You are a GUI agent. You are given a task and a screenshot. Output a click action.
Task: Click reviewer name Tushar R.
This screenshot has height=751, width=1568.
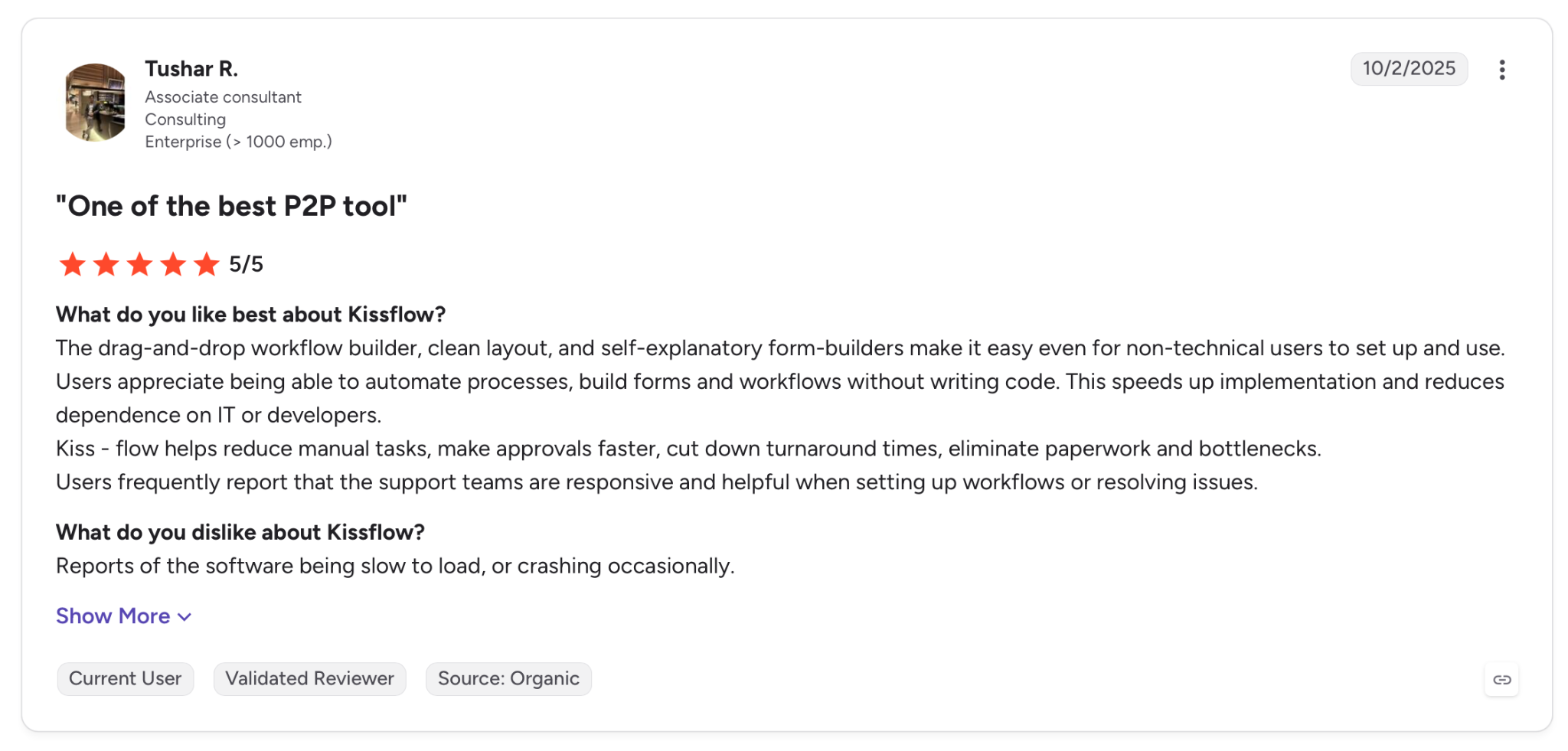click(x=191, y=69)
